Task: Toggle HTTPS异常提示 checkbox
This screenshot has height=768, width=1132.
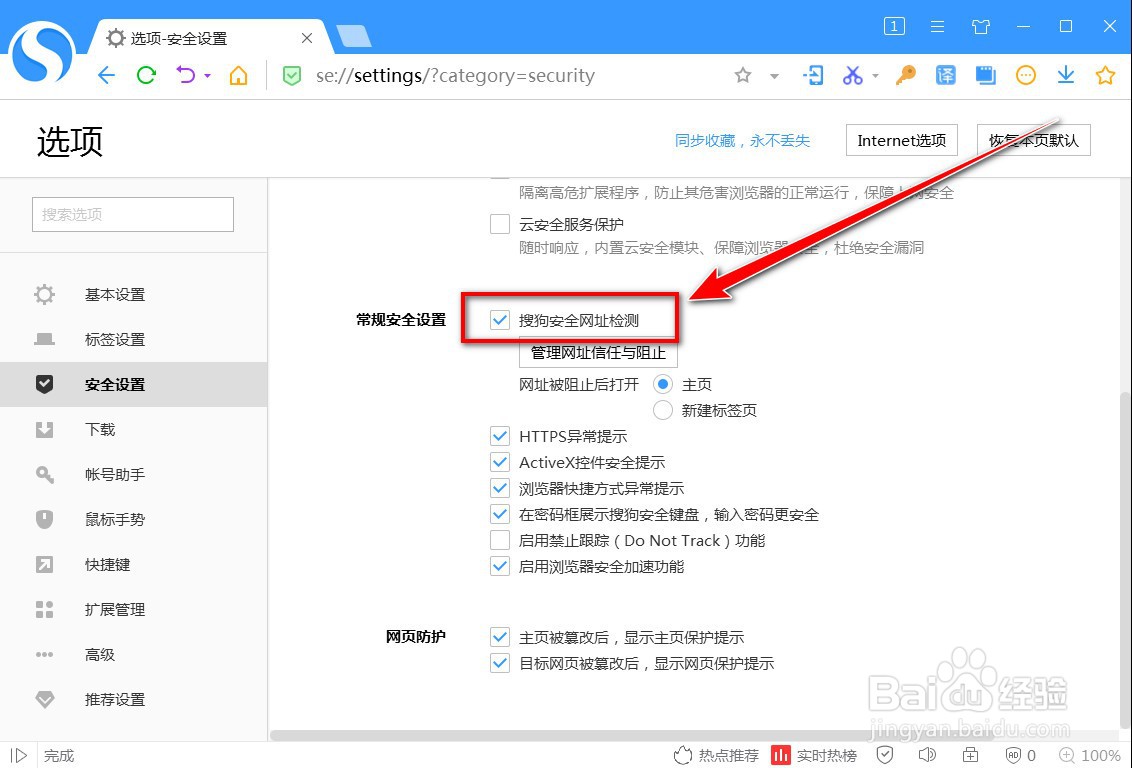Action: (500, 436)
